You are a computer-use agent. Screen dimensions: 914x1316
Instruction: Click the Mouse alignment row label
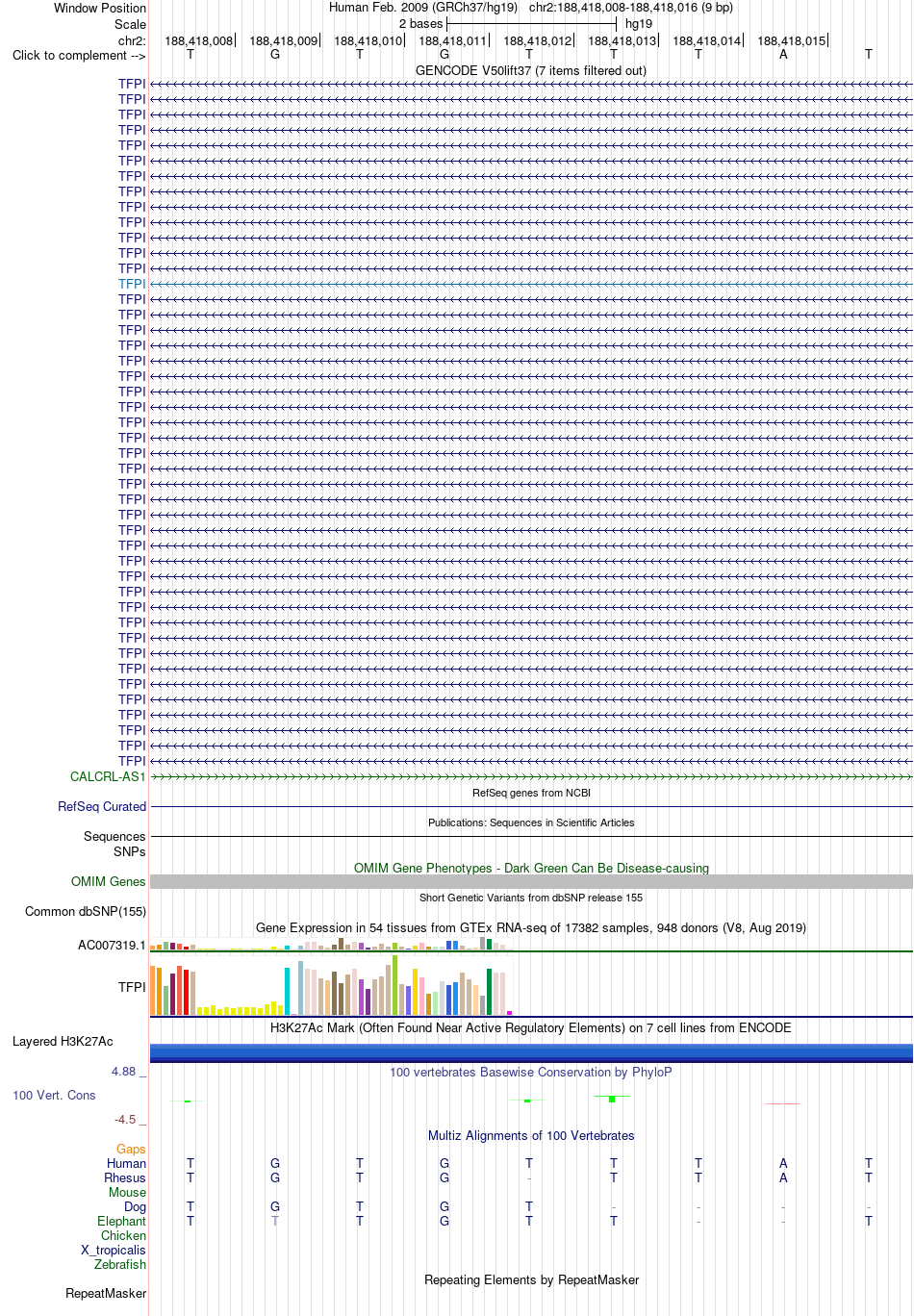(x=127, y=1192)
